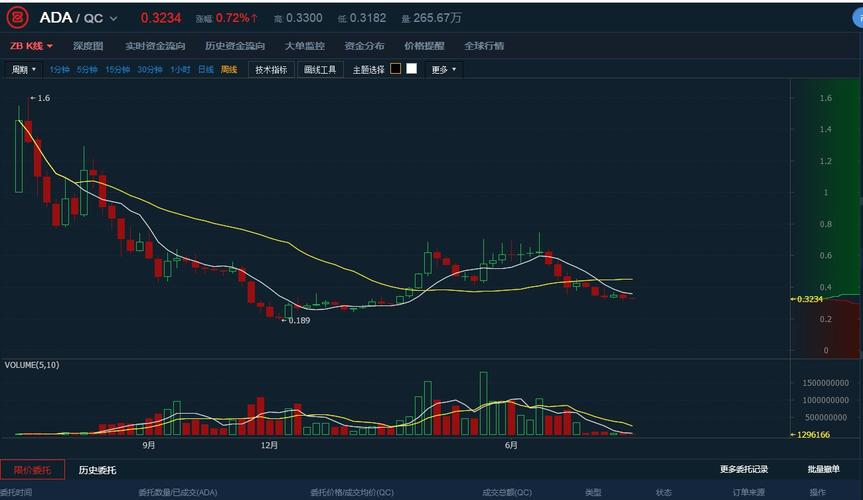863x500 pixels.
Task: Select the 大单监控 tab
Action: click(x=304, y=46)
